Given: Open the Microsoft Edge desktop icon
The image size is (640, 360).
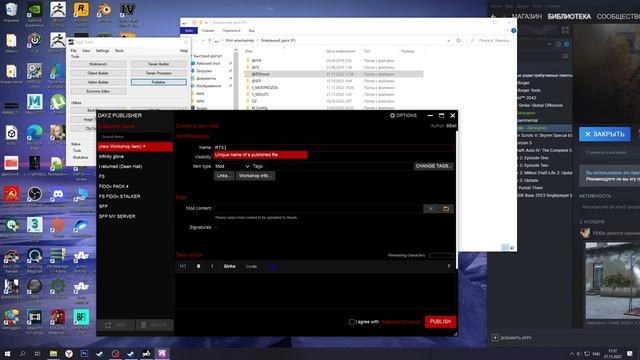Looking at the screenshot, I should tap(34, 136).
